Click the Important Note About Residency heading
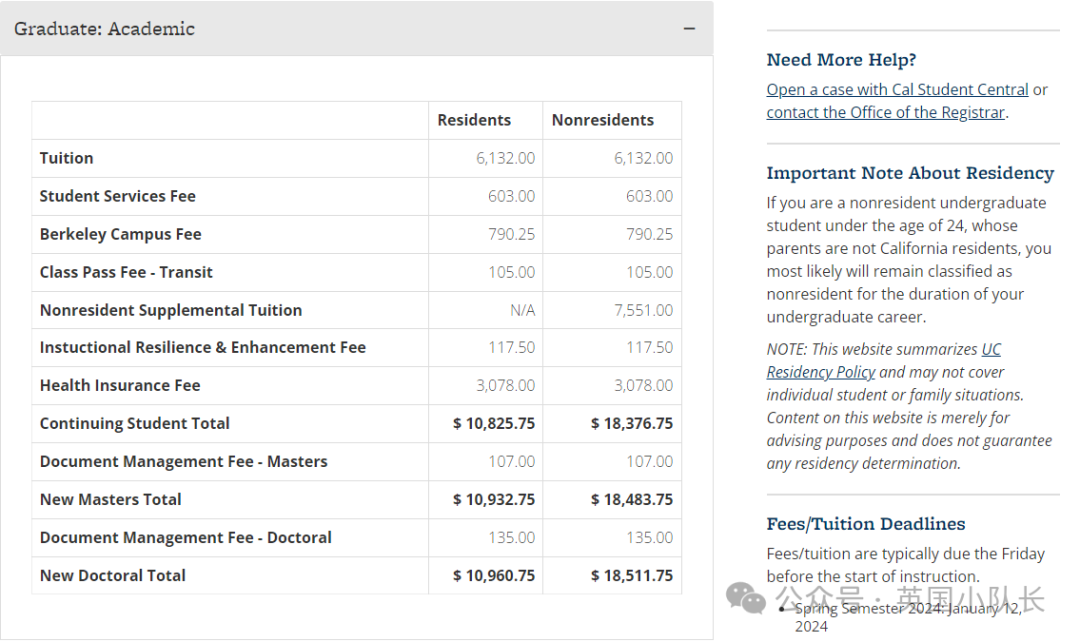1080x642 pixels. click(x=911, y=173)
